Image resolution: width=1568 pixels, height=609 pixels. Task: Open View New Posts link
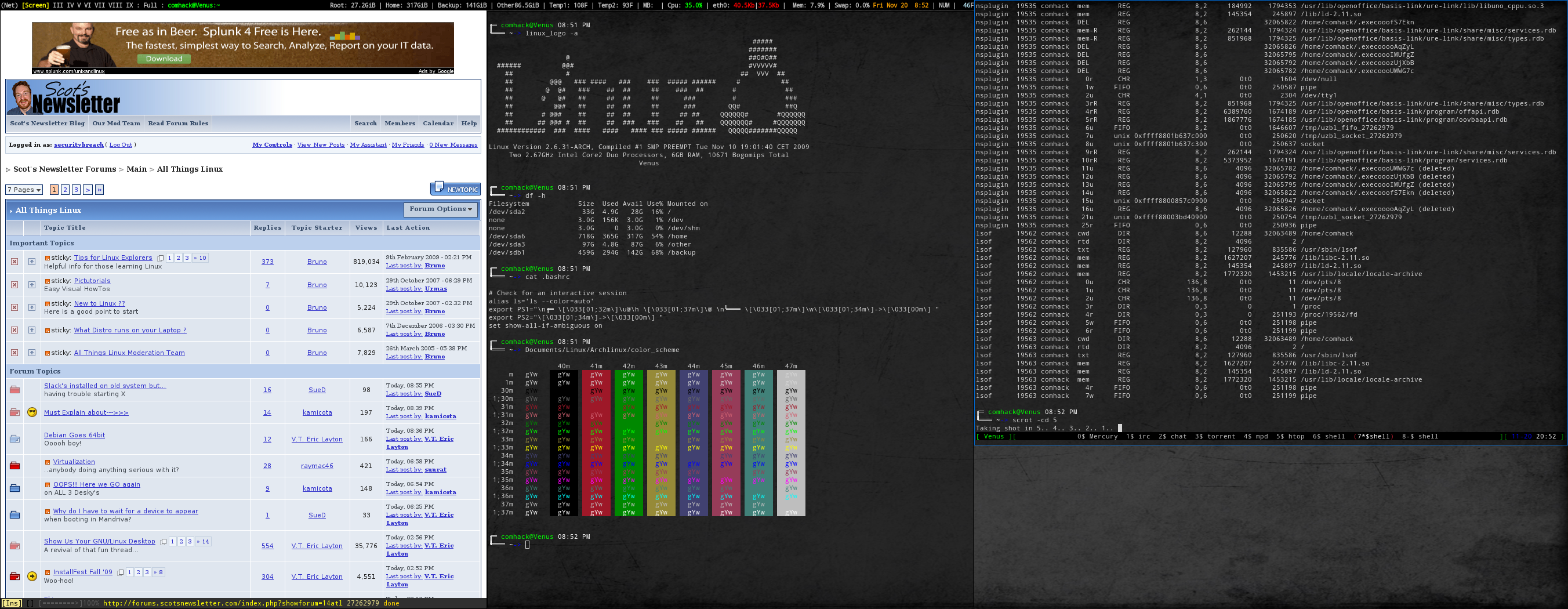[x=321, y=145]
